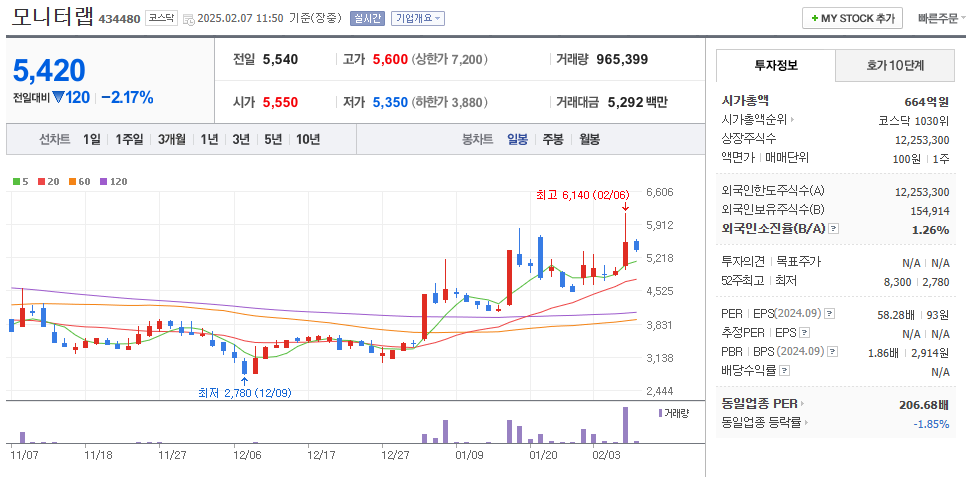
Task: Click the 최고 6,140 (02/06) chart label
Action: (x=582, y=194)
